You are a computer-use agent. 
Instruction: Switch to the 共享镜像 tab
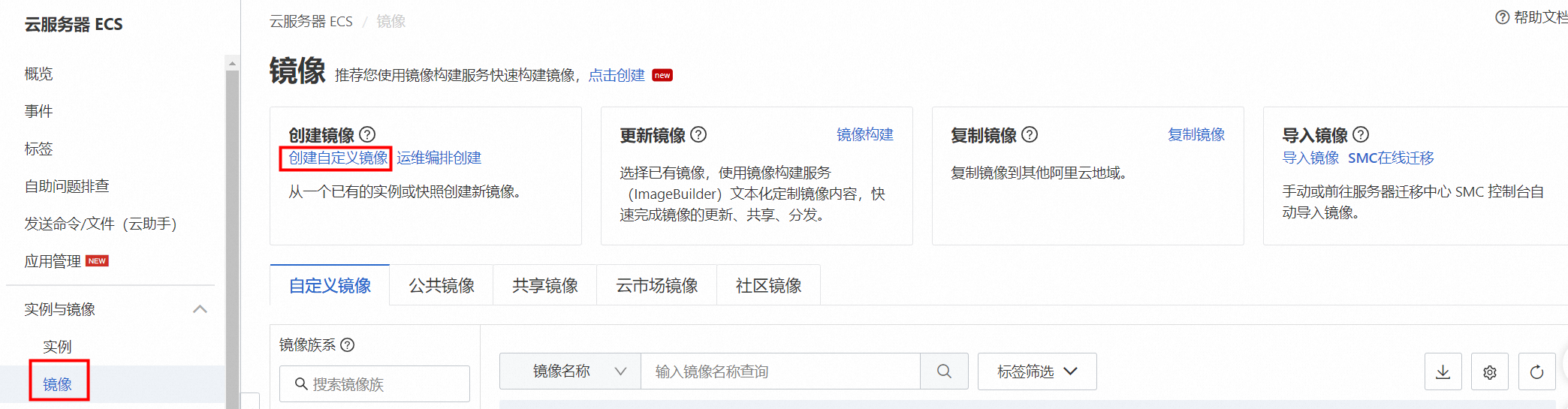(545, 286)
